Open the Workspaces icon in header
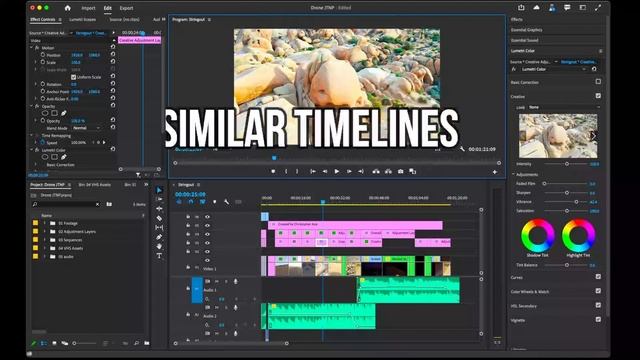Image resolution: width=640 pixels, height=360 pixels. [x=582, y=8]
